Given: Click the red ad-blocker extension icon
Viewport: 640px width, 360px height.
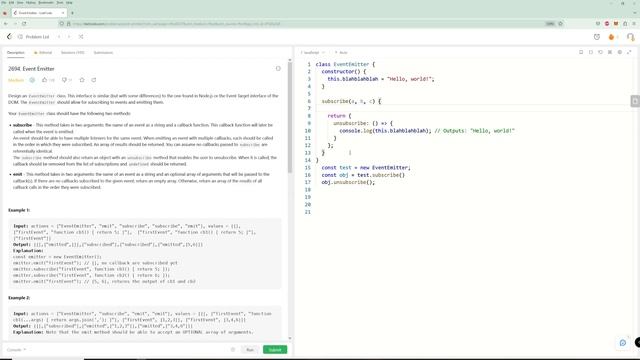Looking at the screenshot, I should tap(607, 24).
